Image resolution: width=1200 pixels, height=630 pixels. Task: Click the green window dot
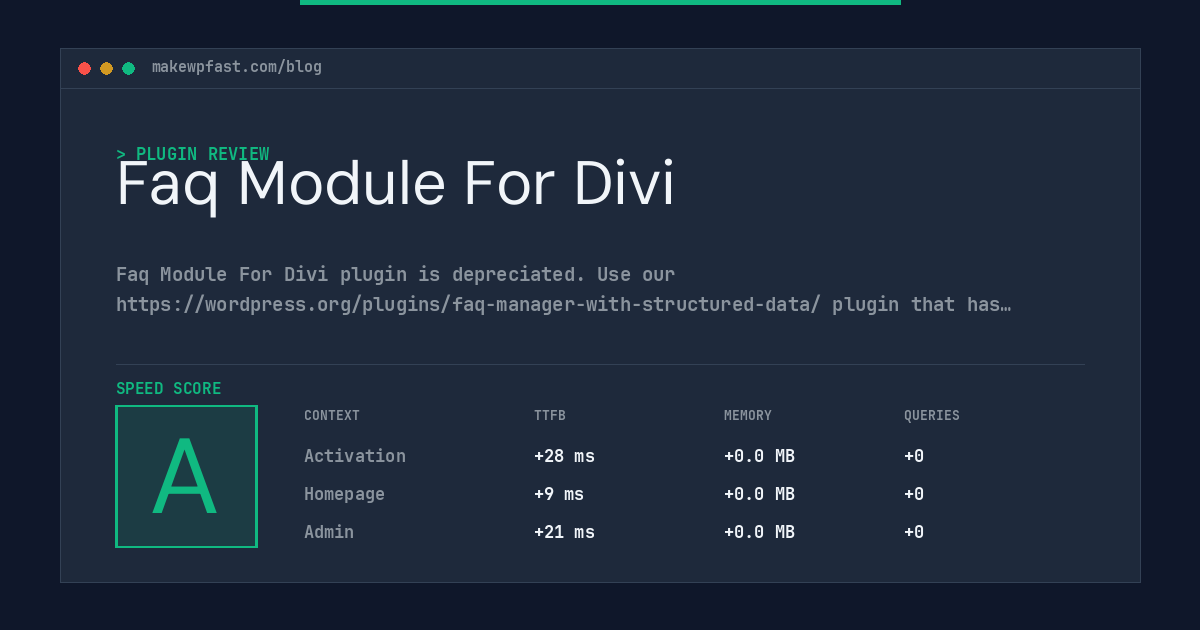coord(128,68)
